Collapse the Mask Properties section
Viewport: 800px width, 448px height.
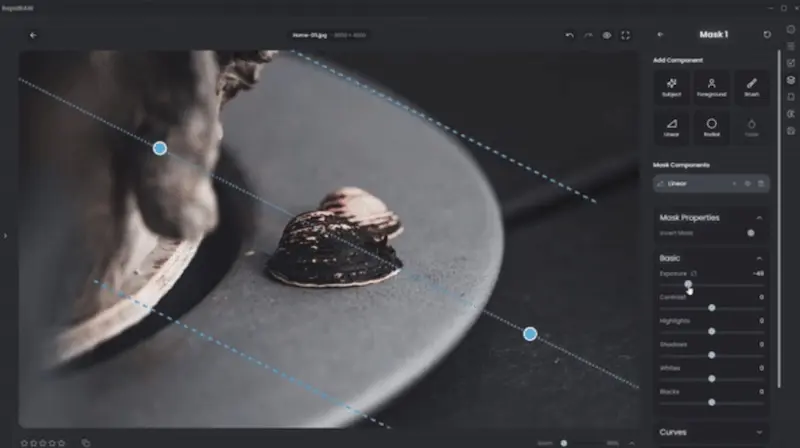click(x=759, y=218)
